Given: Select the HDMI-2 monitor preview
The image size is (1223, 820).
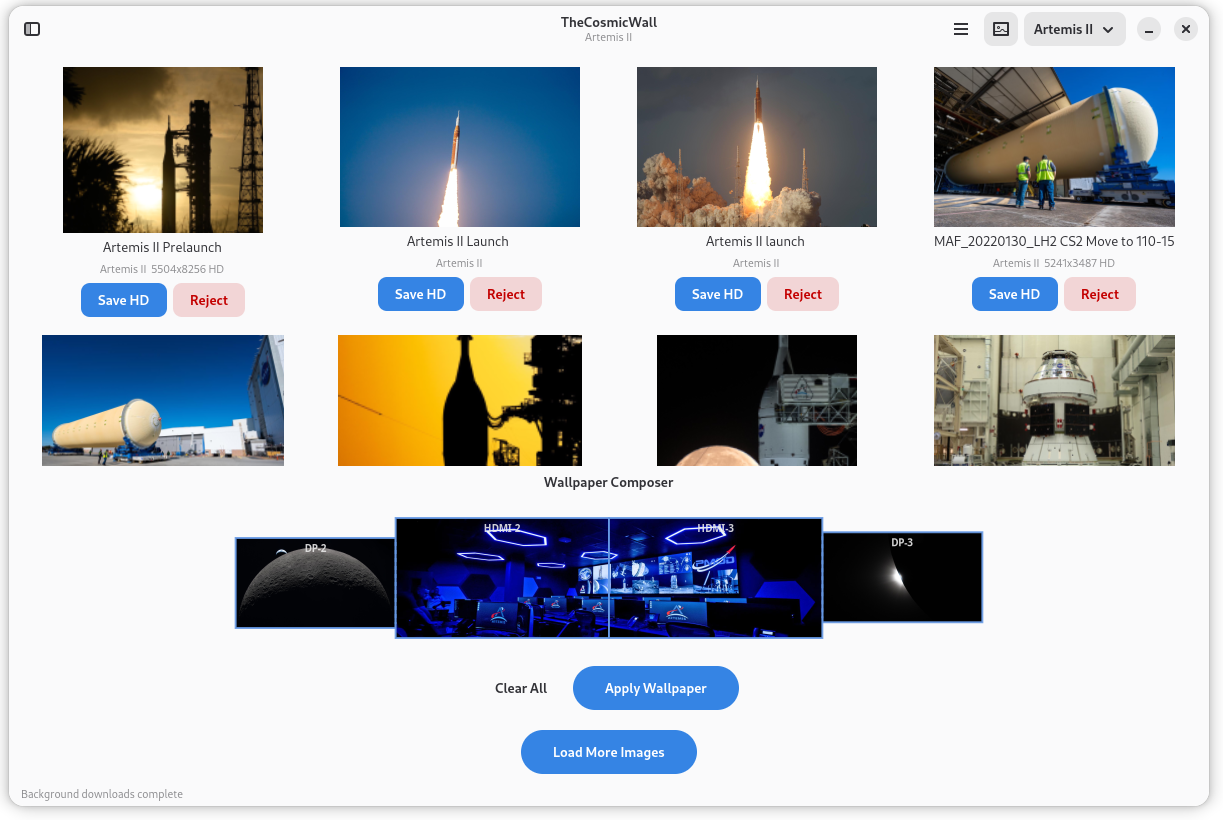Looking at the screenshot, I should [x=502, y=578].
